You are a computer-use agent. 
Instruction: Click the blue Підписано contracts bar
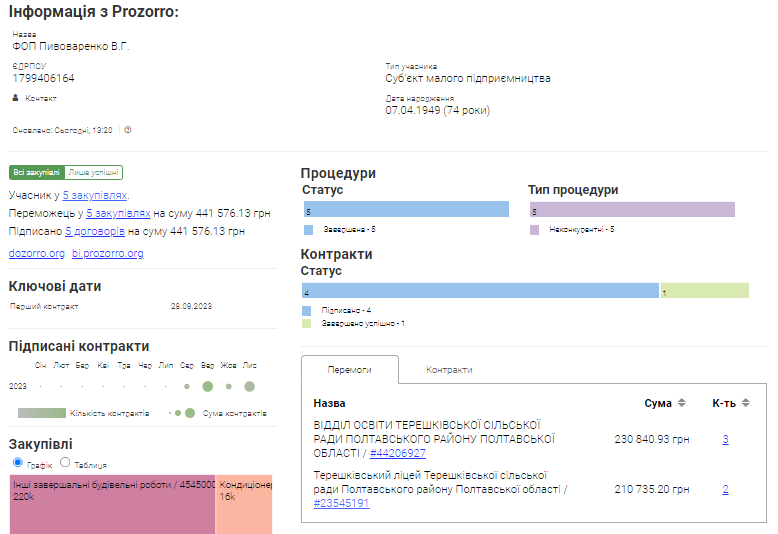[480, 291]
